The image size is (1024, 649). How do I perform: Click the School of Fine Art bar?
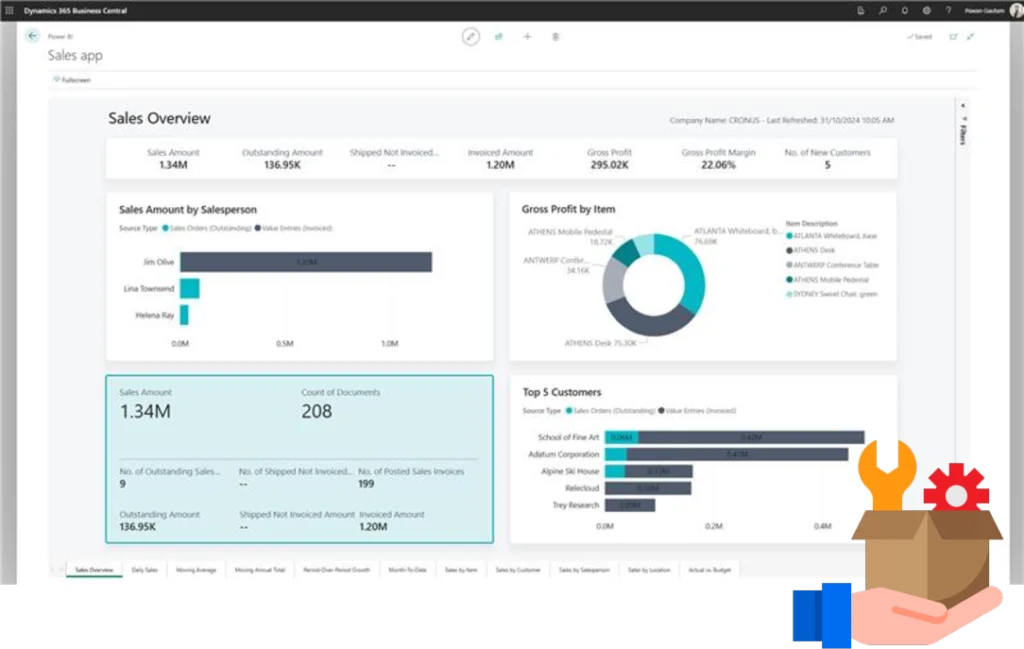pyautogui.click(x=735, y=437)
